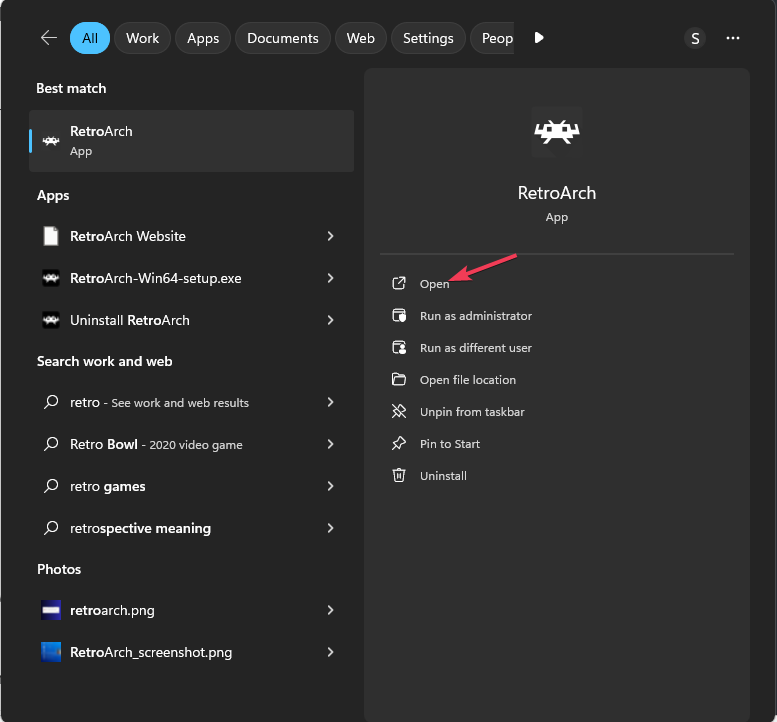Click the Open file location folder icon
Viewport: 777px width, 722px height.
tap(399, 380)
